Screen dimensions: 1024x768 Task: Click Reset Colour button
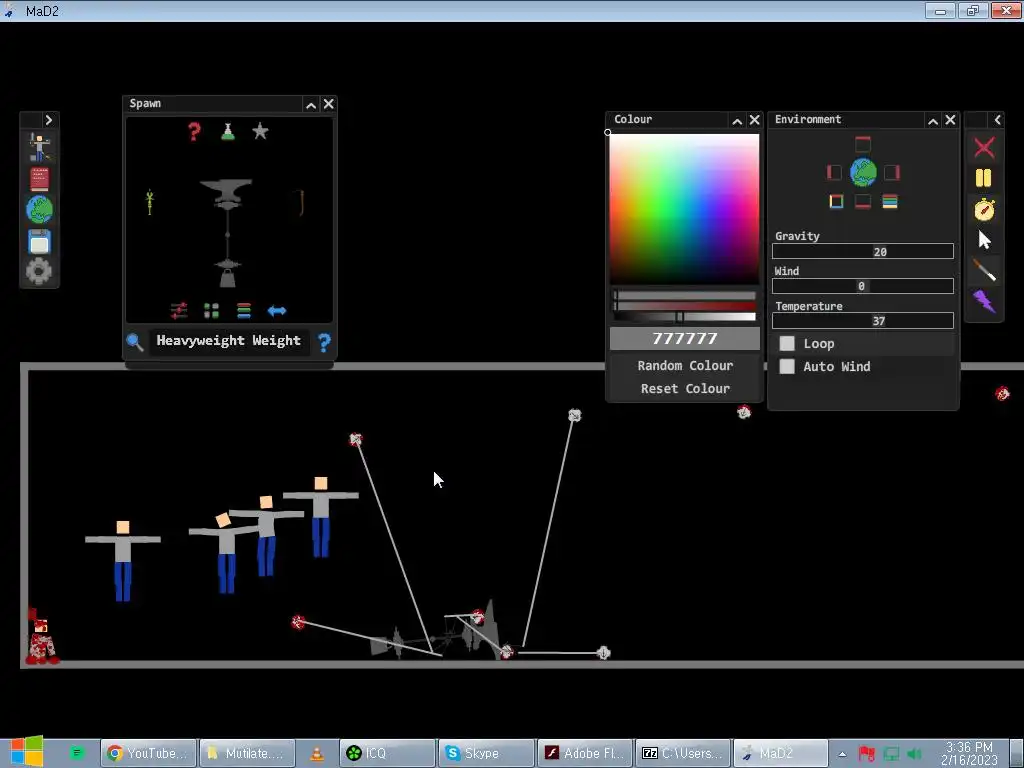click(x=685, y=389)
